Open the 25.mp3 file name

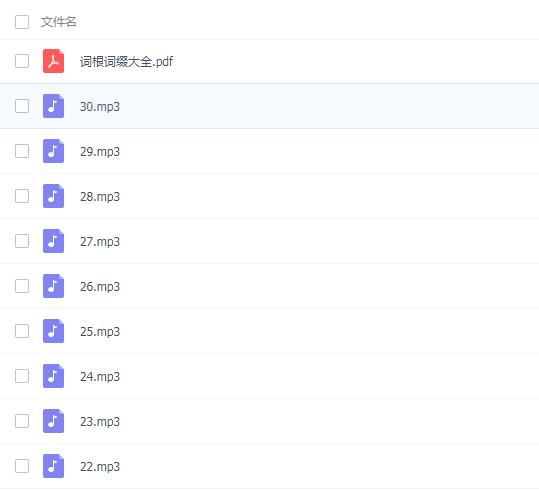100,332
